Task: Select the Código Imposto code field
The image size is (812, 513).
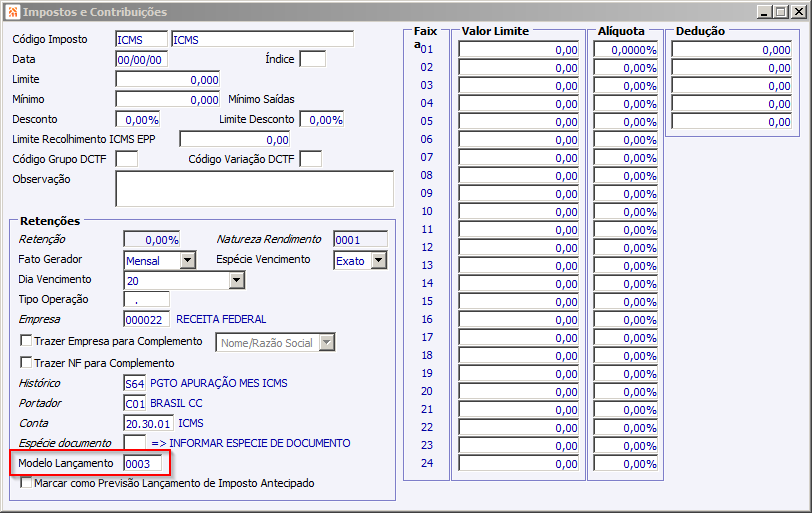Action: click(141, 39)
